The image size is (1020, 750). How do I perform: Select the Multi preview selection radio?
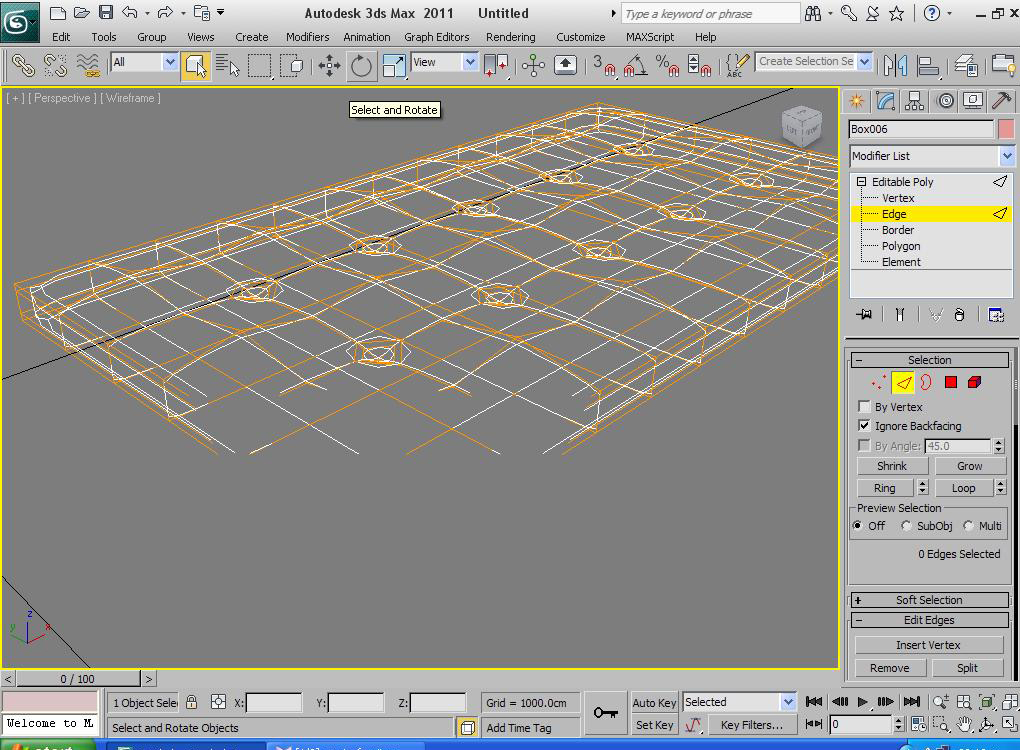[969, 526]
